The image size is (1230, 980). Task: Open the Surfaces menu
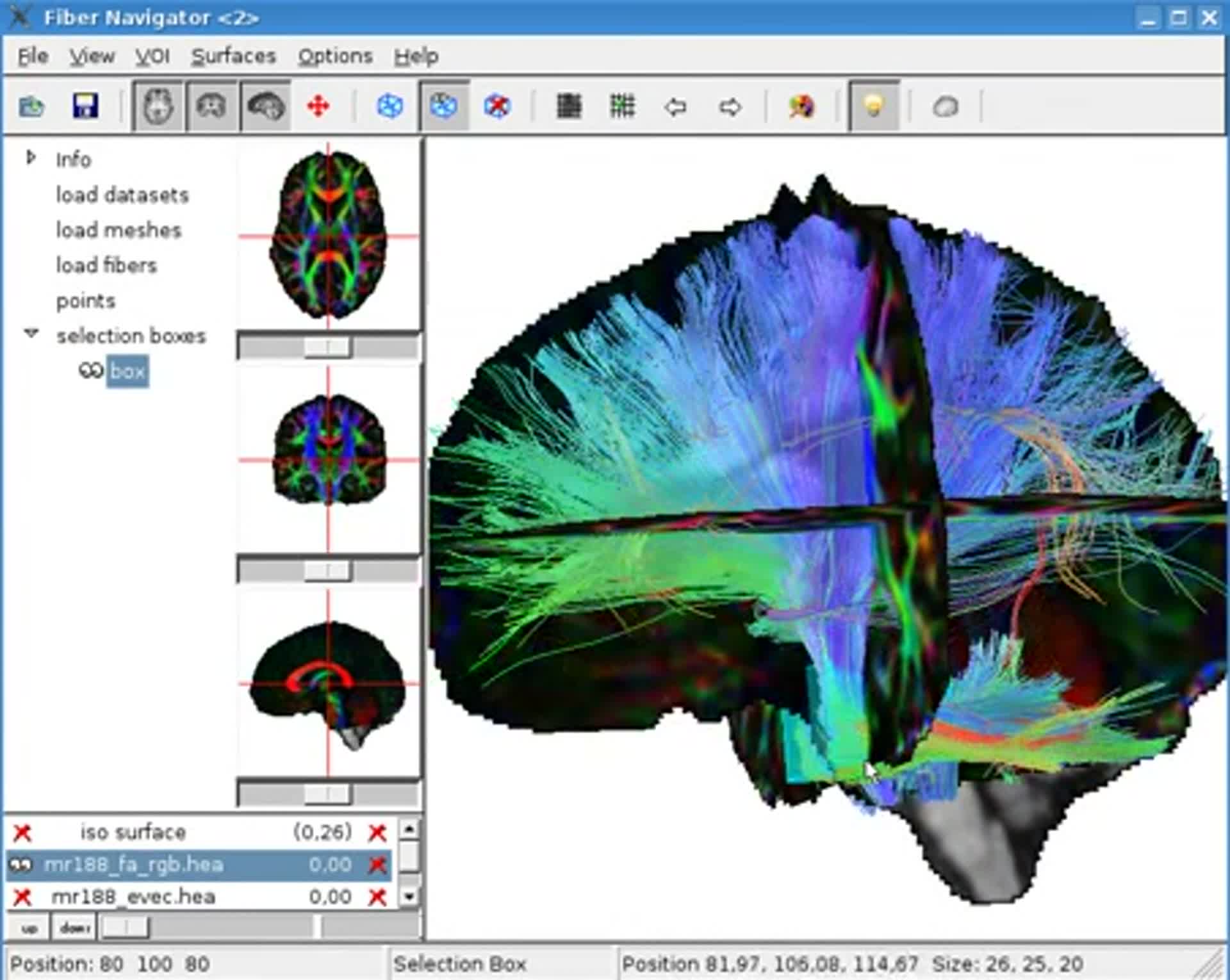point(233,56)
